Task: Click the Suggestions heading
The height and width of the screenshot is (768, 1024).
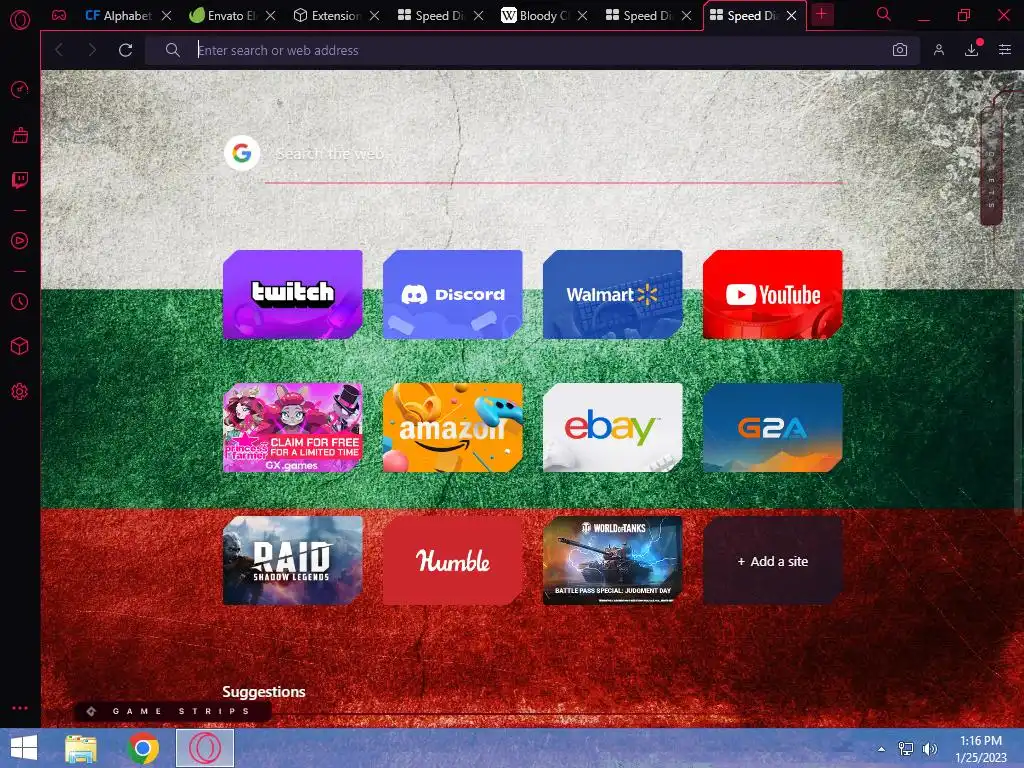Action: tap(264, 692)
